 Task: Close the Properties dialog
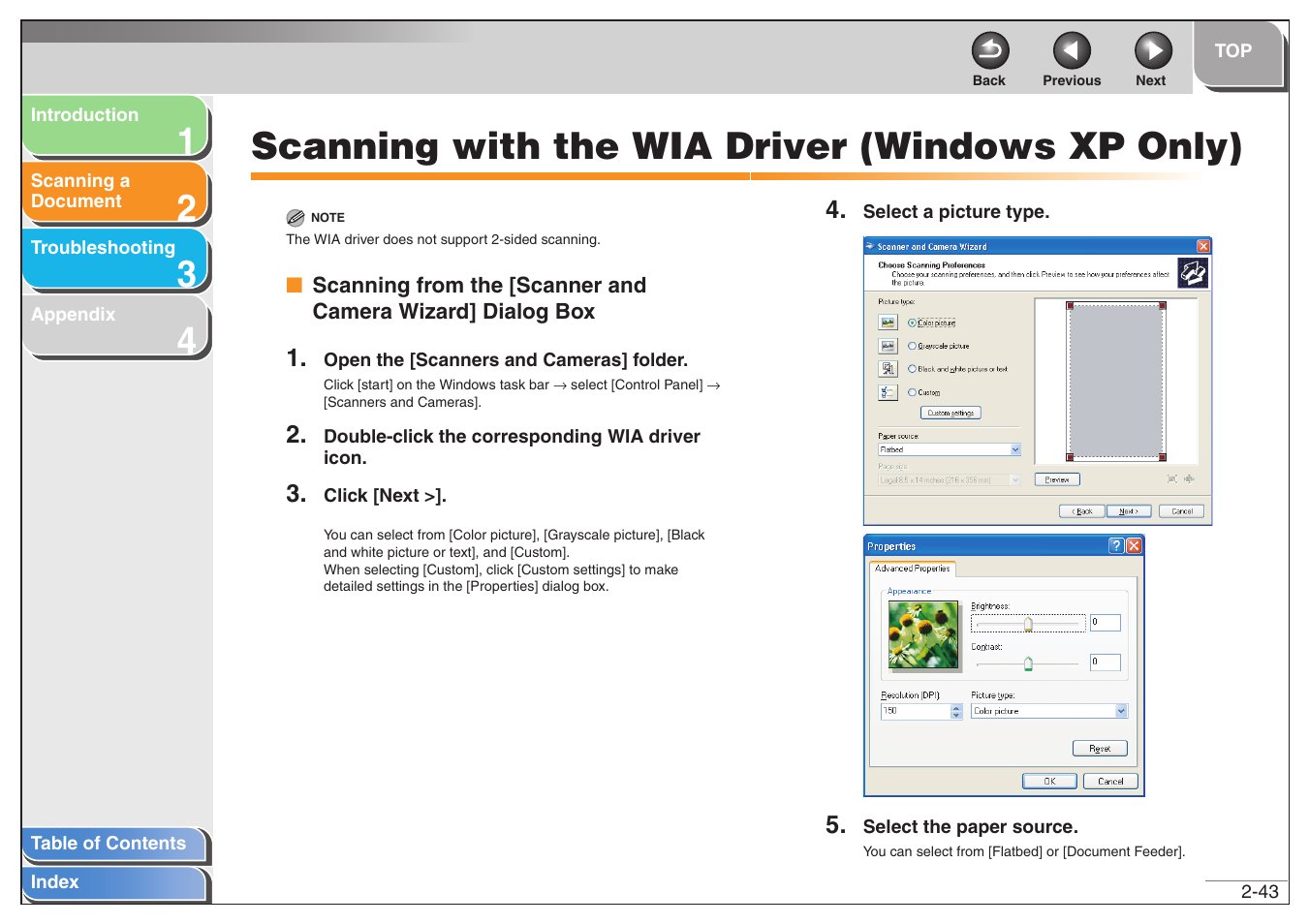pyautogui.click(x=1134, y=546)
